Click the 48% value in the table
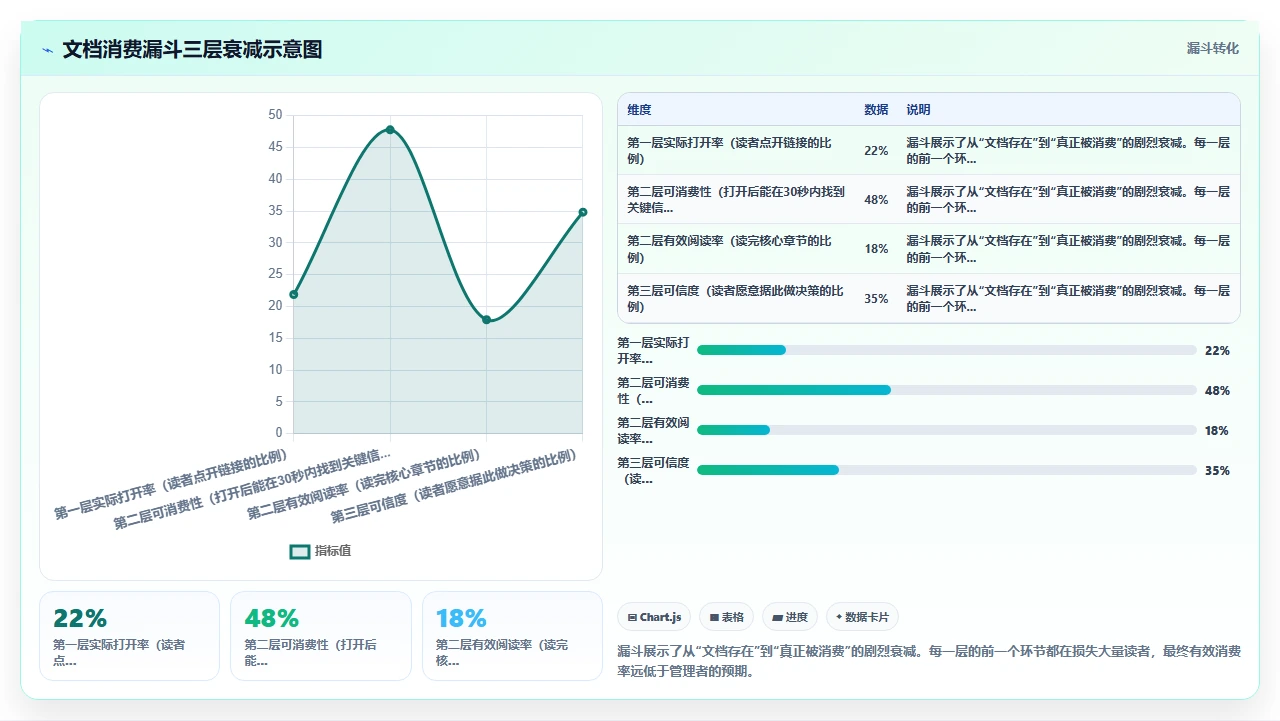The image size is (1280, 721). point(876,200)
